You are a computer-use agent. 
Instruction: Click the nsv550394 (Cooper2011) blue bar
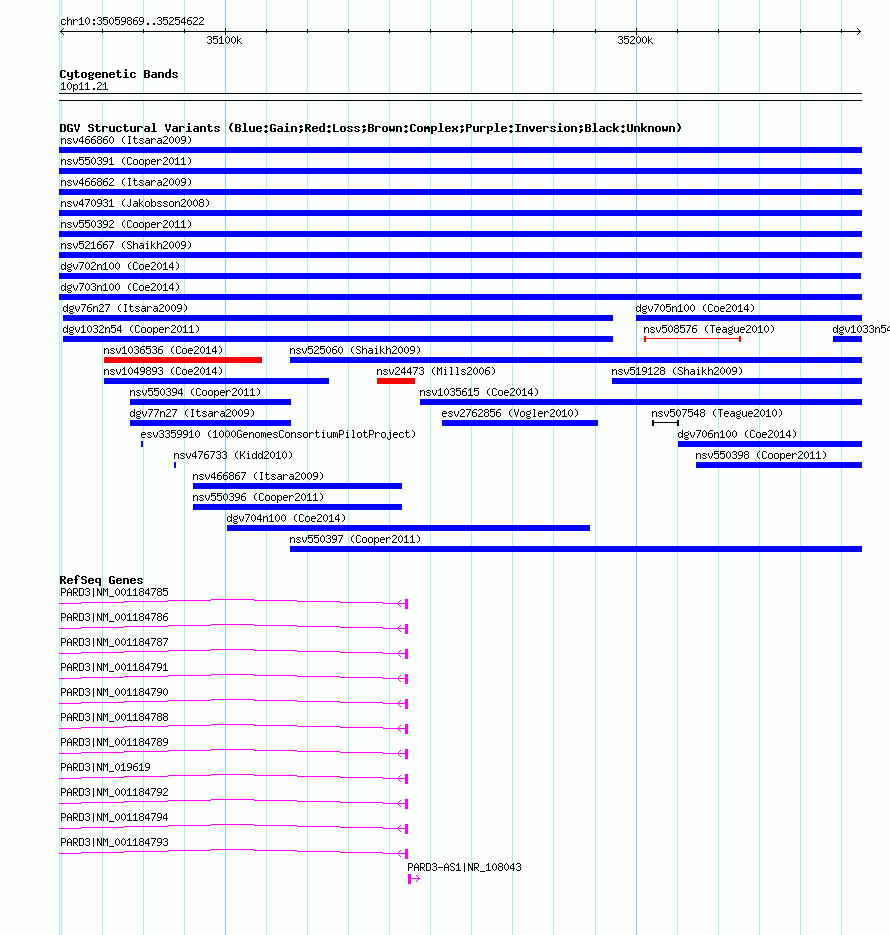pyautogui.click(x=210, y=402)
